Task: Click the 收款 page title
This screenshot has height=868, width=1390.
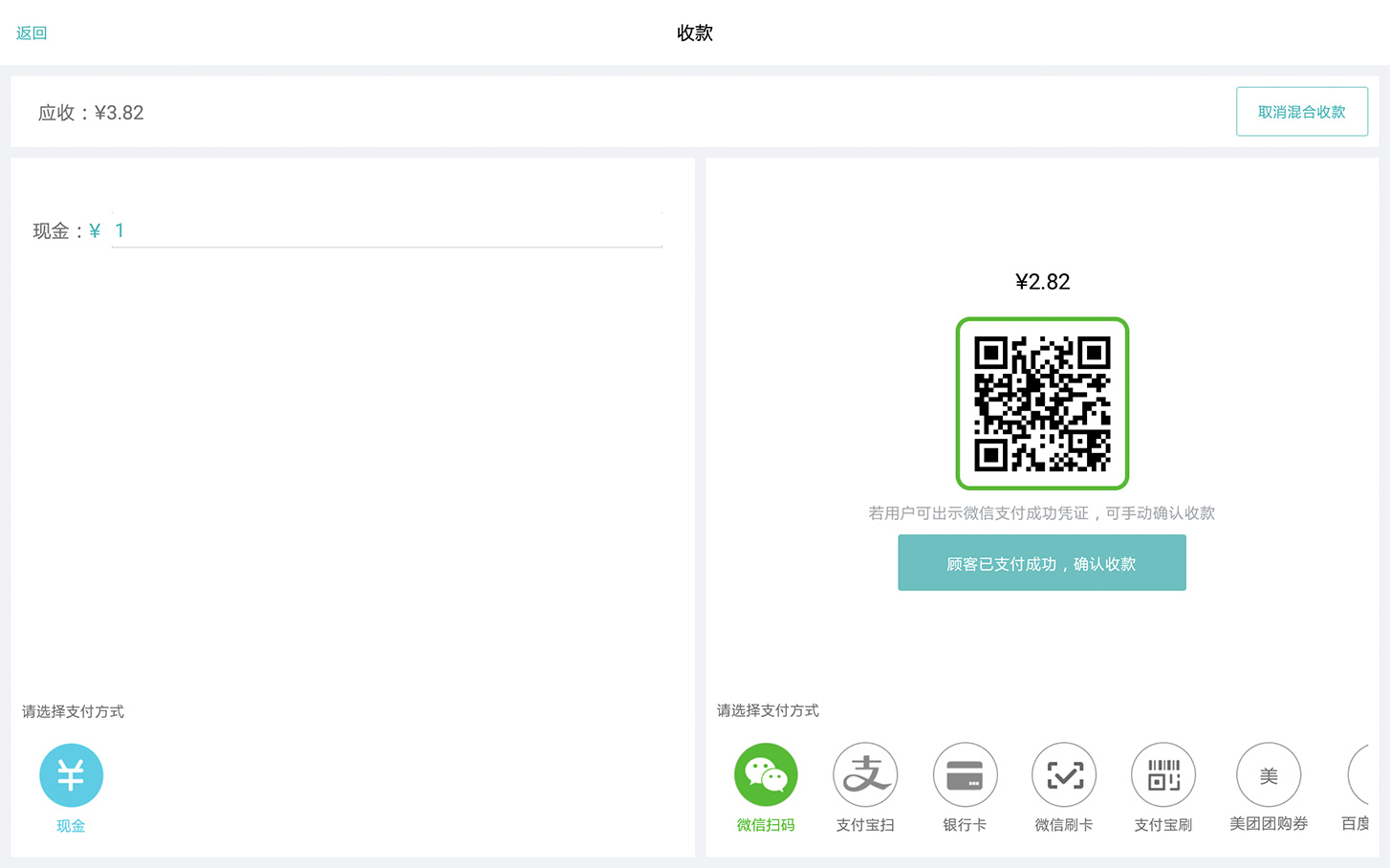Action: coord(695,33)
